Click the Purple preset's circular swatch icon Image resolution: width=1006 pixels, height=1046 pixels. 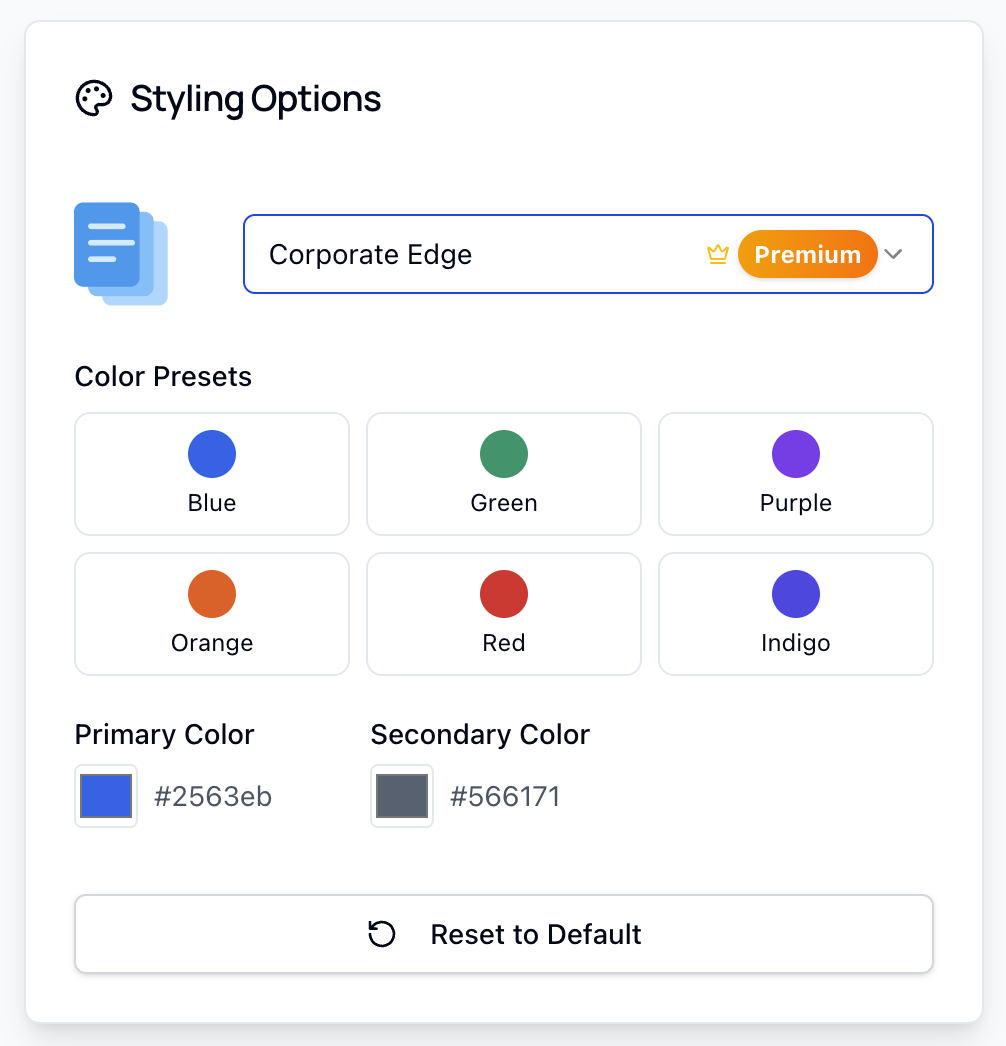(795, 453)
